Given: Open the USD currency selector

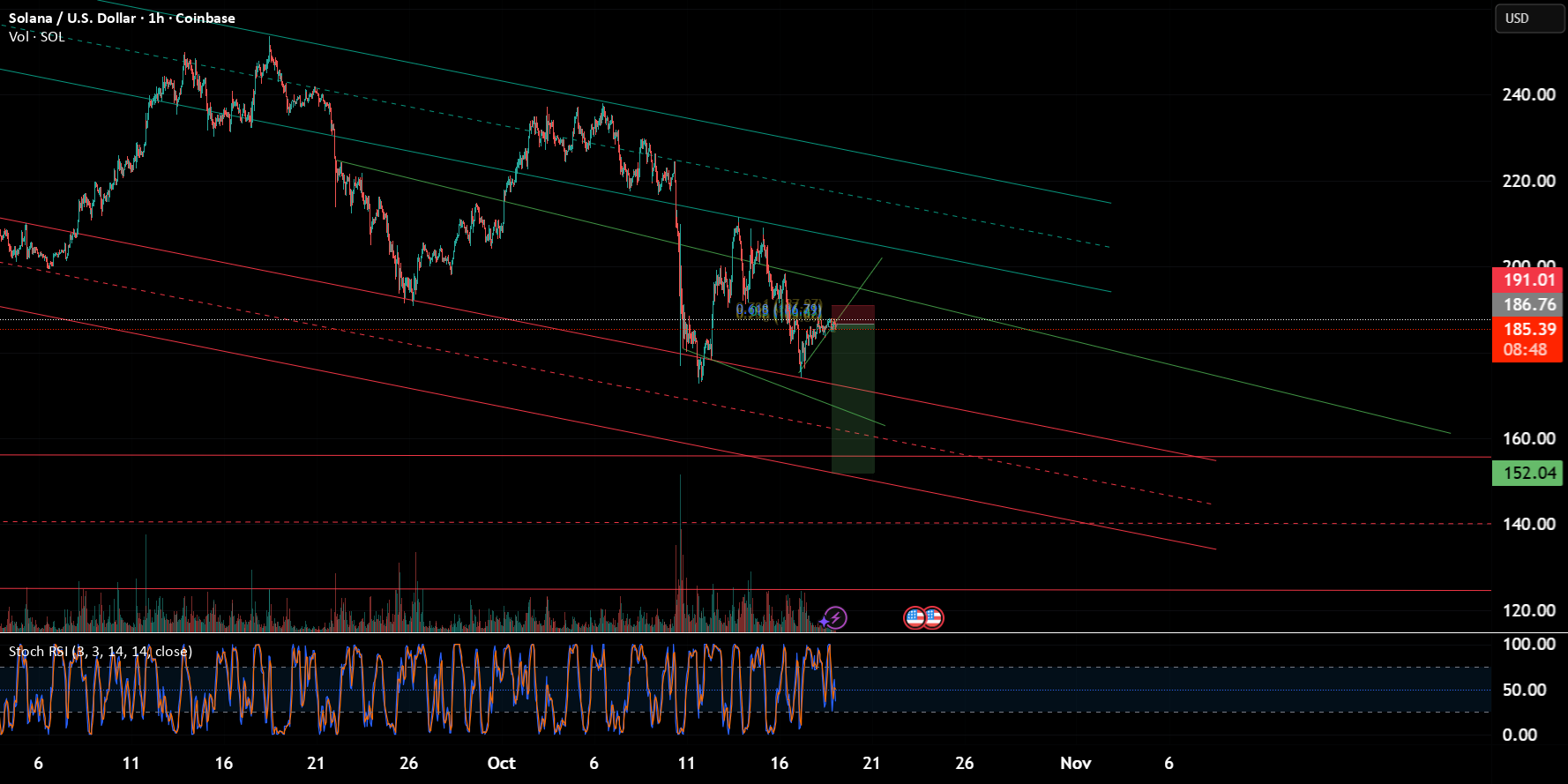Looking at the screenshot, I should [1528, 19].
